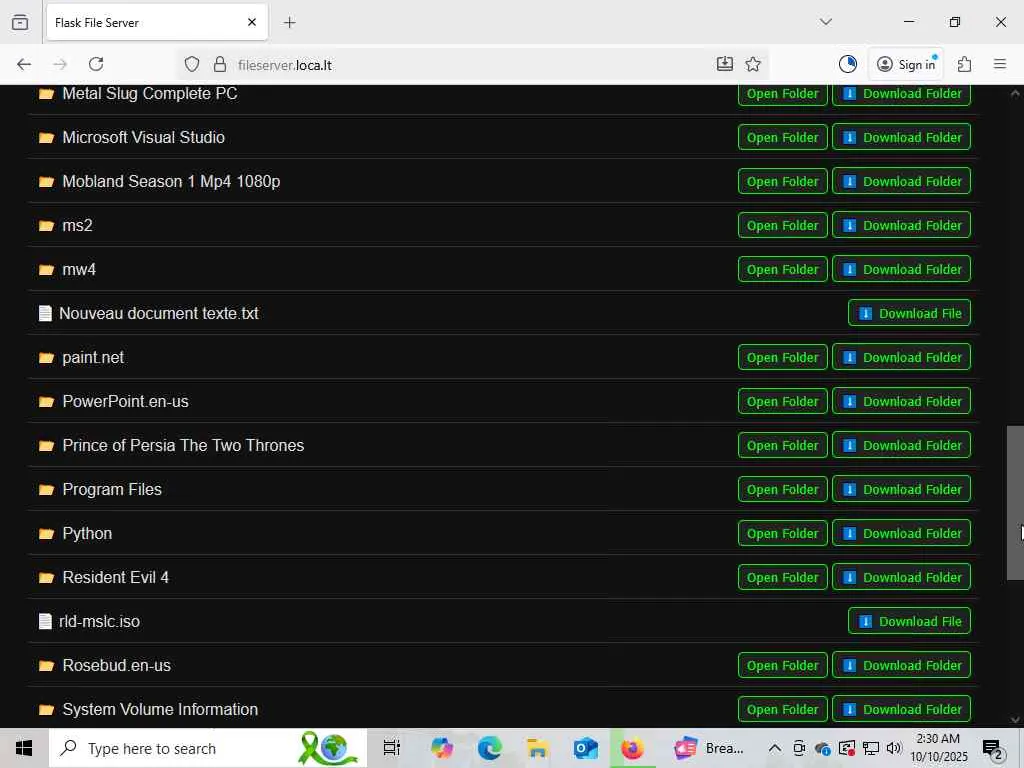Download File Nouveau document texte.txt
1024x768 pixels.
(909, 313)
